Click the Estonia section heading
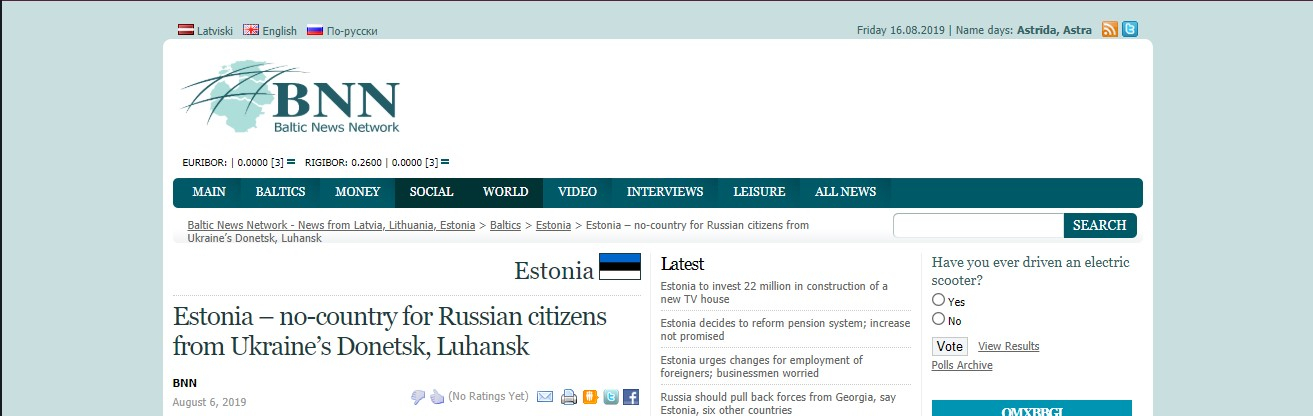This screenshot has width=1313, height=416. click(554, 271)
